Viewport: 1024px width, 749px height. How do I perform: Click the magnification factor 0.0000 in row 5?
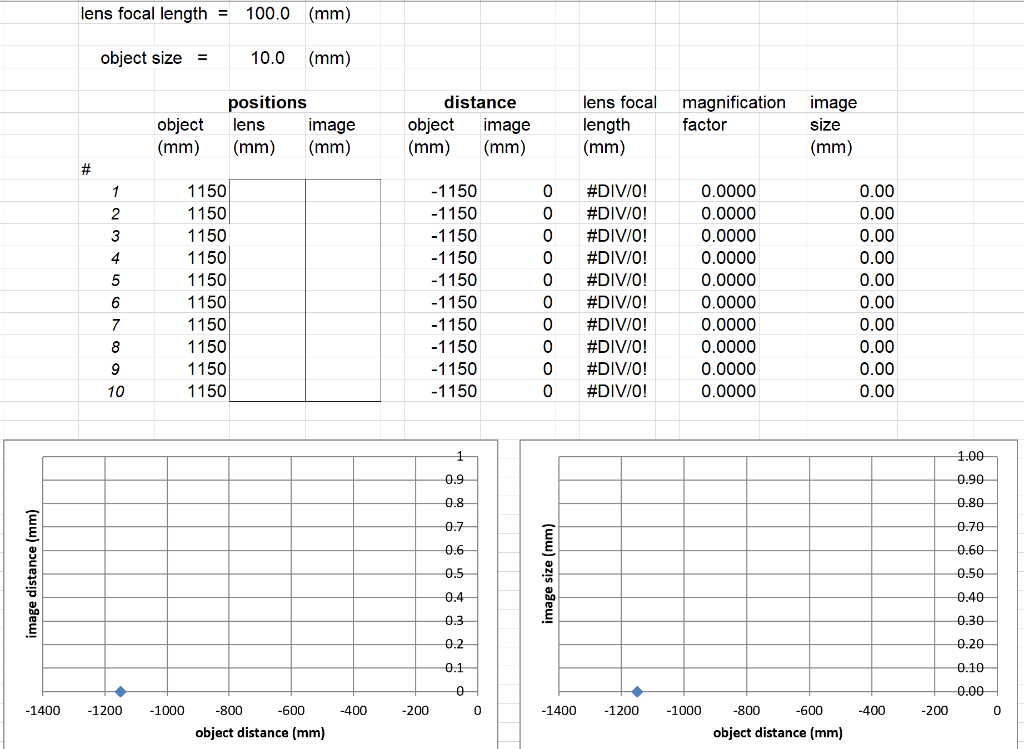728,280
